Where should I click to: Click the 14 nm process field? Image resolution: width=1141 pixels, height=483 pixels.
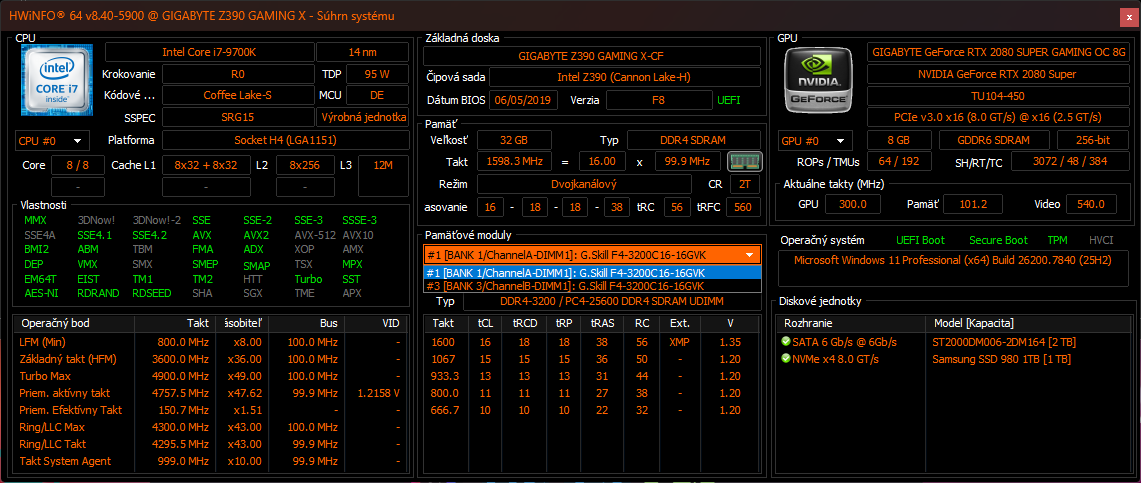[x=362, y=52]
